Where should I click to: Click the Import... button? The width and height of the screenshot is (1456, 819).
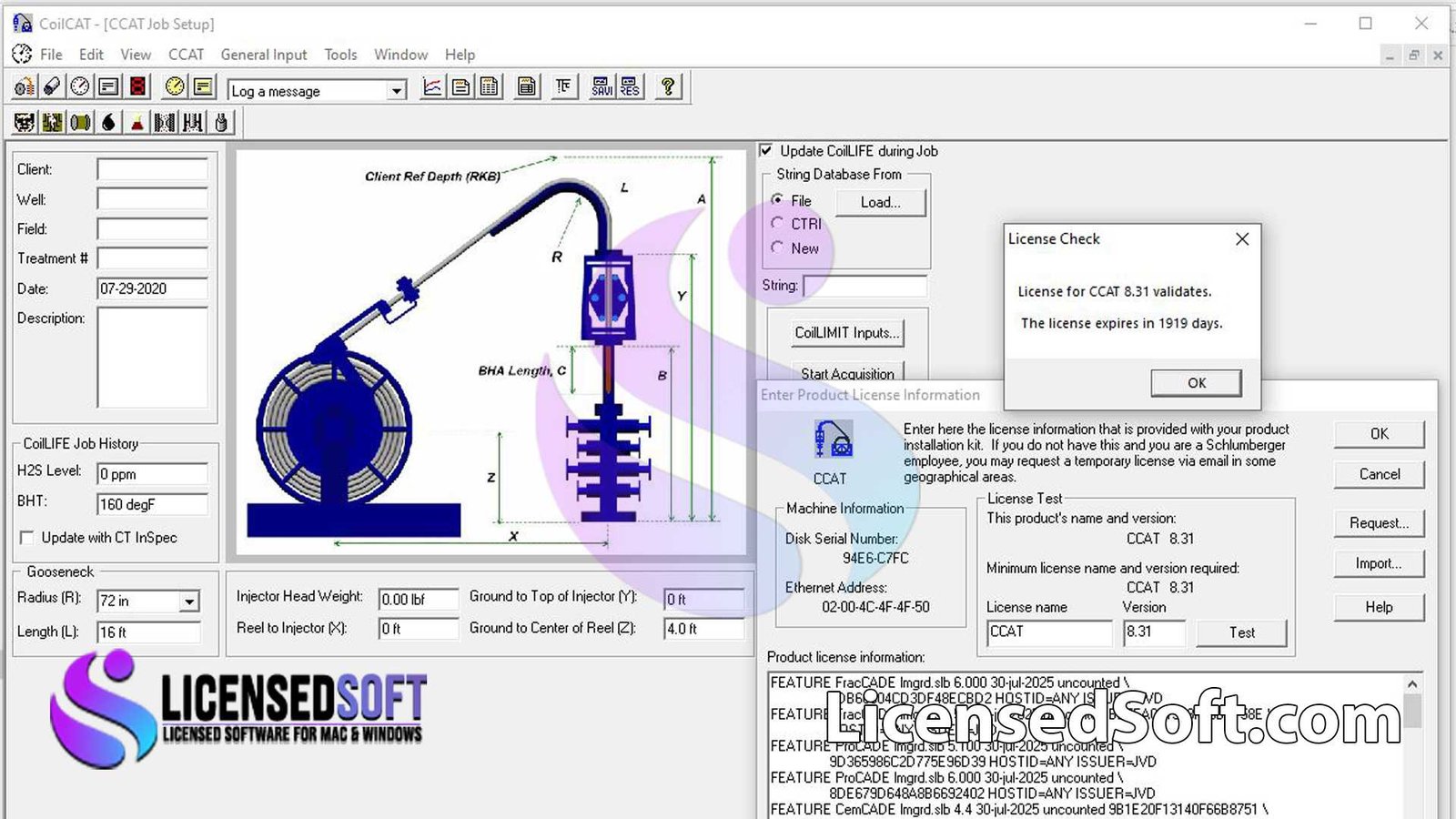pyautogui.click(x=1379, y=563)
